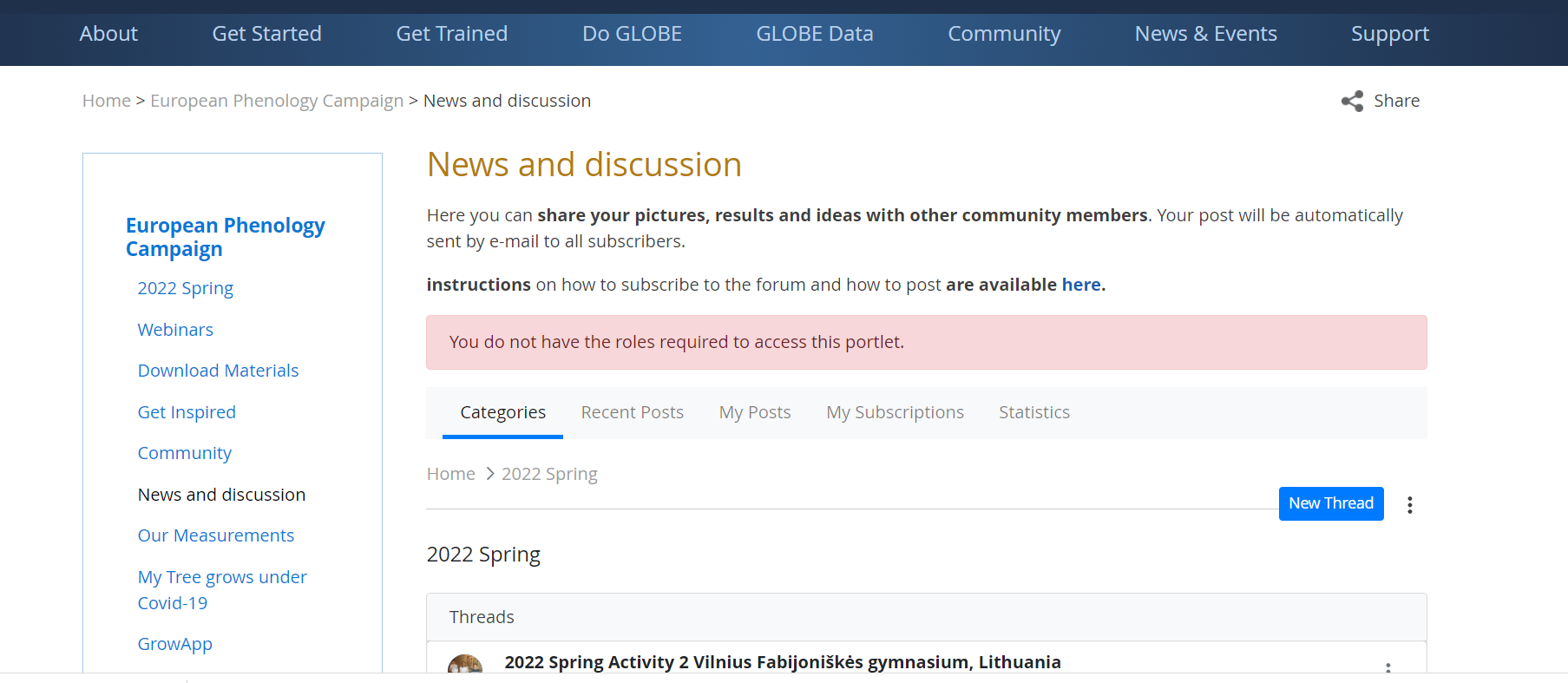Viewport: 1568px width, 683px height.
Task: Click European Phenology Campaign in the breadcrumb
Action: click(x=277, y=101)
